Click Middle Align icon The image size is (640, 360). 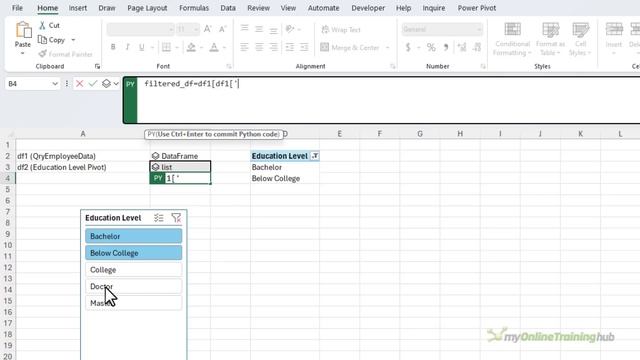coord(259,29)
